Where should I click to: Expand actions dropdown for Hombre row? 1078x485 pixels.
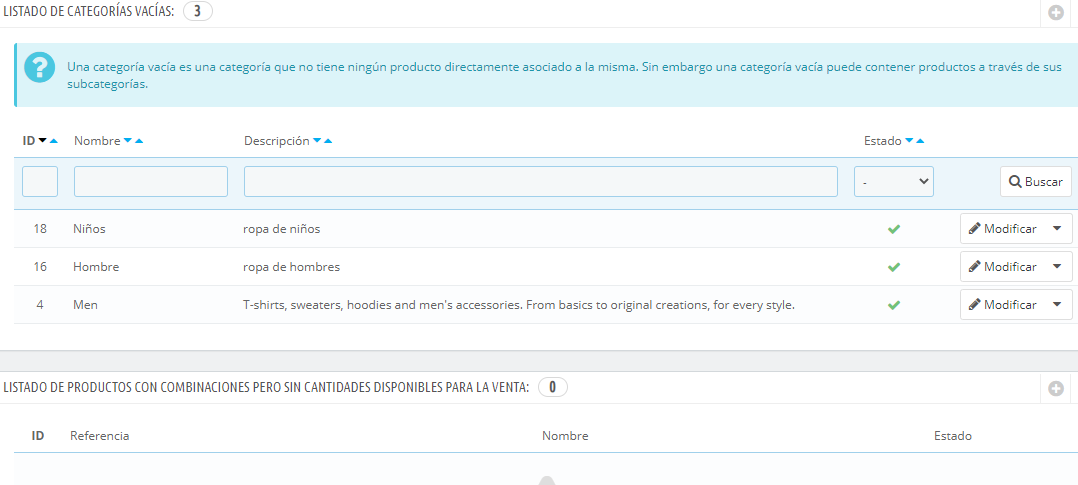point(1057,267)
